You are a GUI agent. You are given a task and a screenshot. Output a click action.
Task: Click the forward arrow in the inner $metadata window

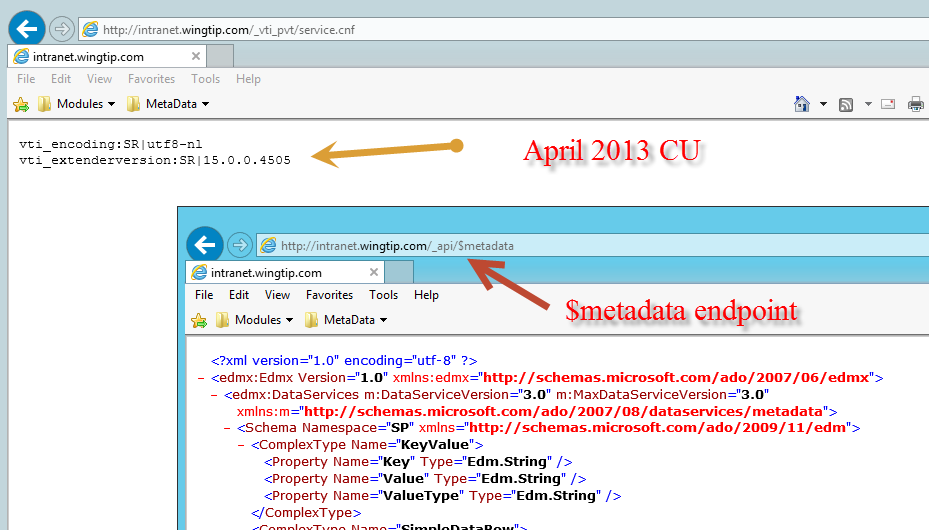240,245
